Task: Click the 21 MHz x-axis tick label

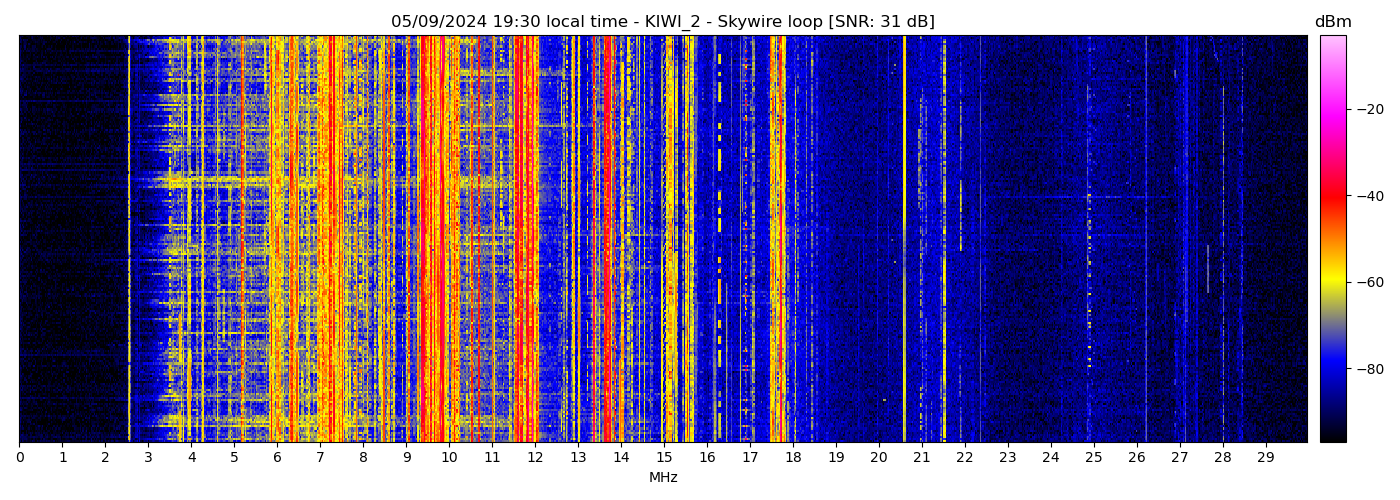Action: point(922,457)
